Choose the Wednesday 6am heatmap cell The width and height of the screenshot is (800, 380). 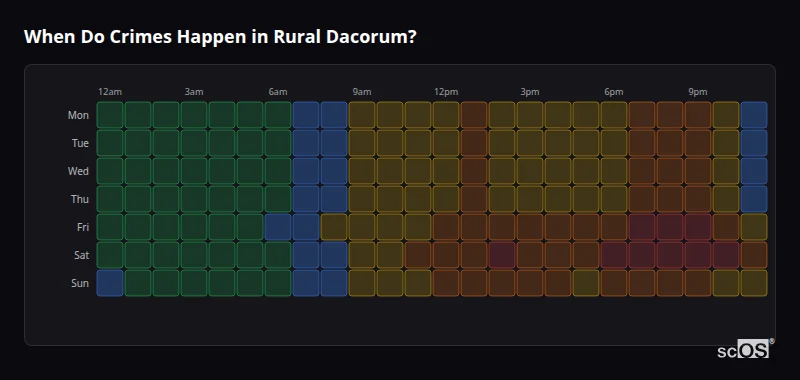pos(278,171)
